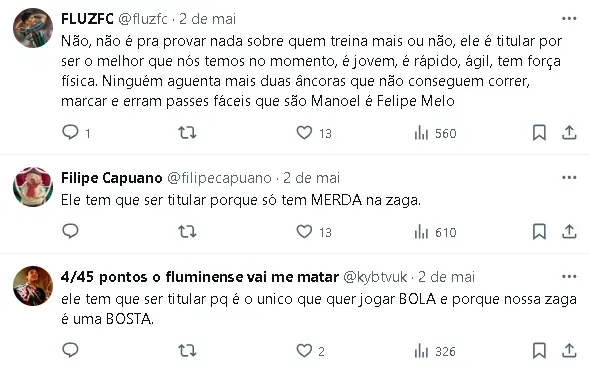Reply to Filipe Capuano's tweet
Image resolution: width=590 pixels, height=372 pixels.
70,231
